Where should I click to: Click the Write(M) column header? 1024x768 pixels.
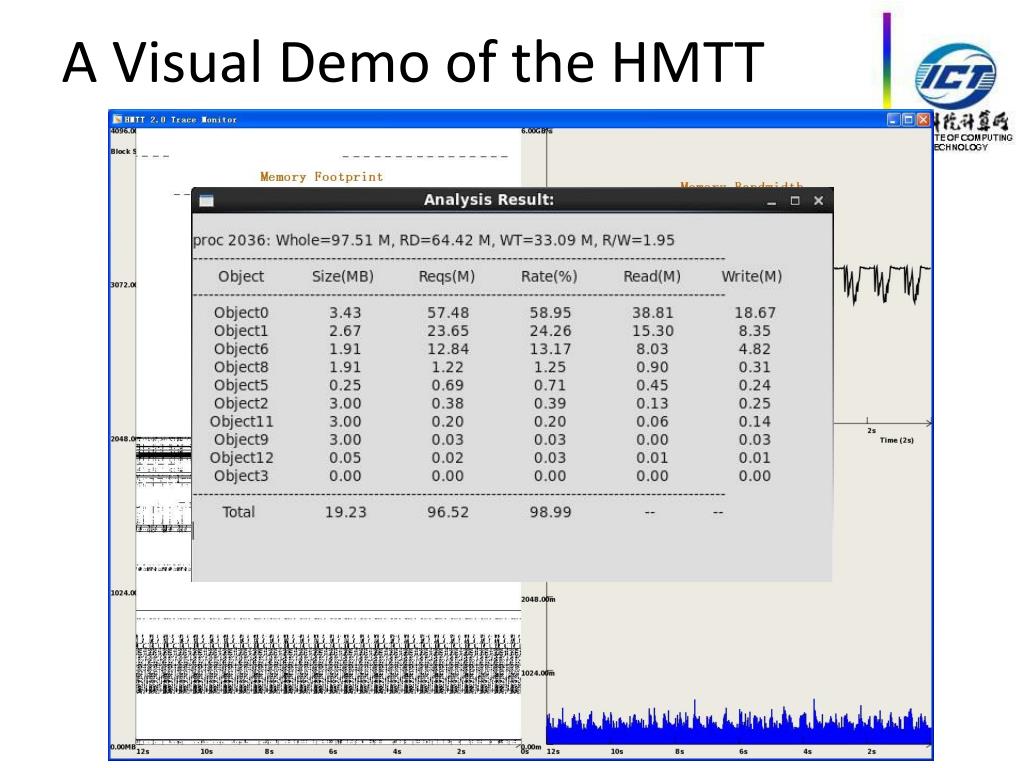752,276
